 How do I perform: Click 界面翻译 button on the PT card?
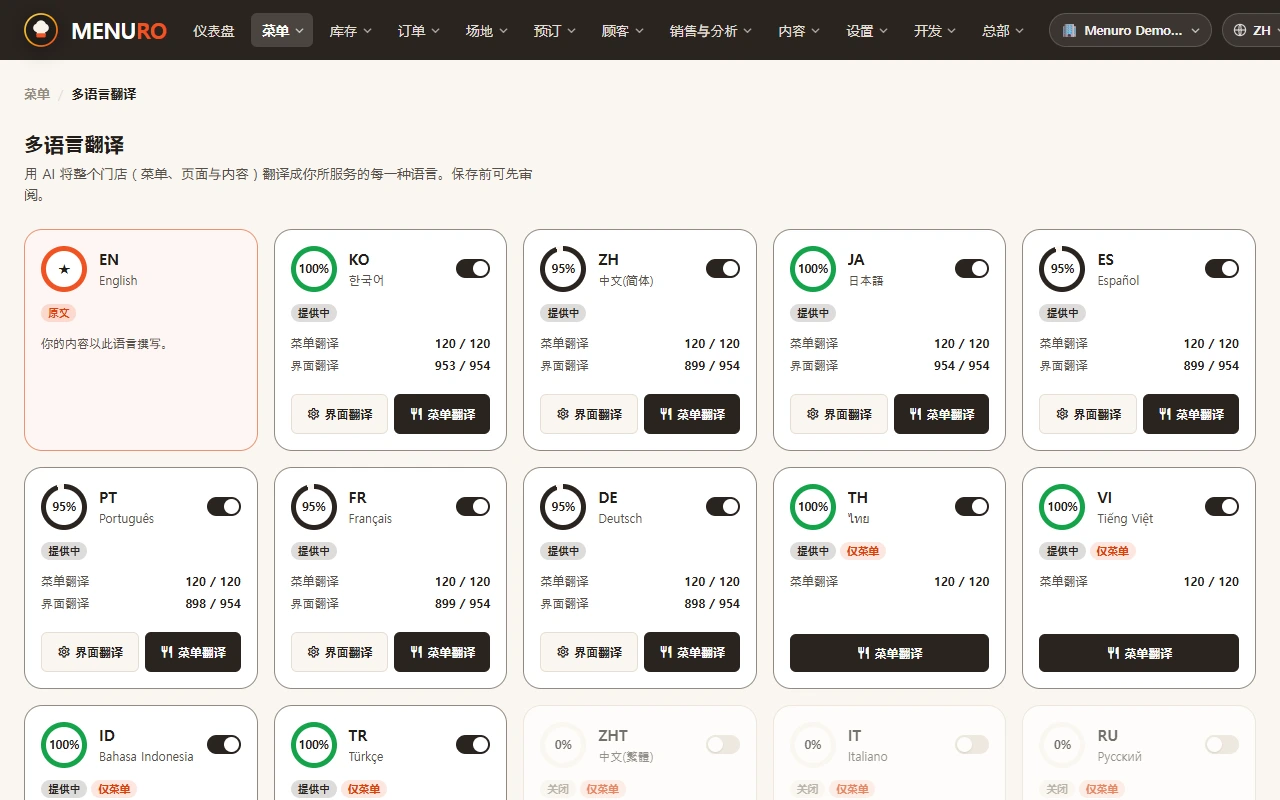tap(90, 652)
